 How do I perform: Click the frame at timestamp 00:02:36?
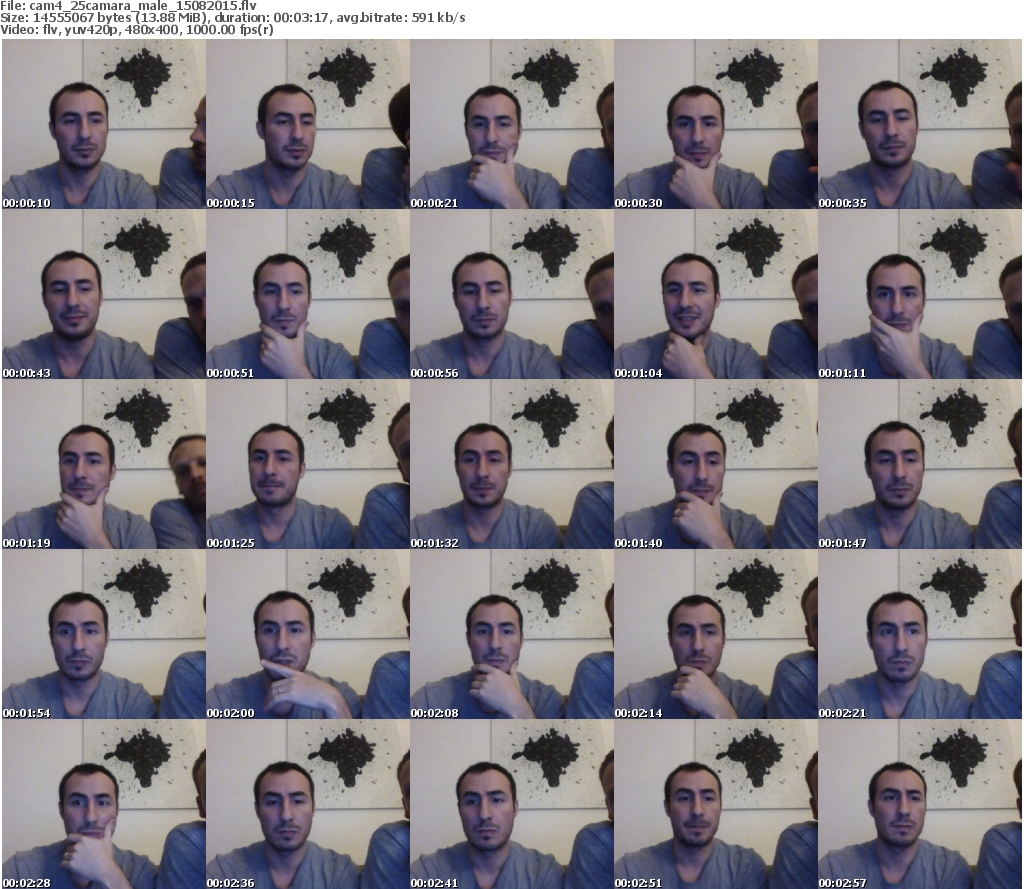tap(308, 803)
